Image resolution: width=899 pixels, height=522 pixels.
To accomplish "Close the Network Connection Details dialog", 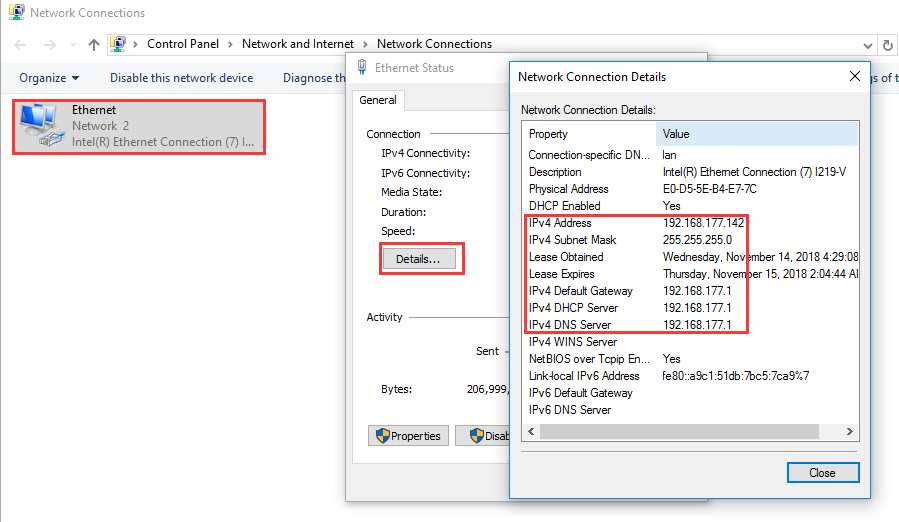I will [854, 76].
